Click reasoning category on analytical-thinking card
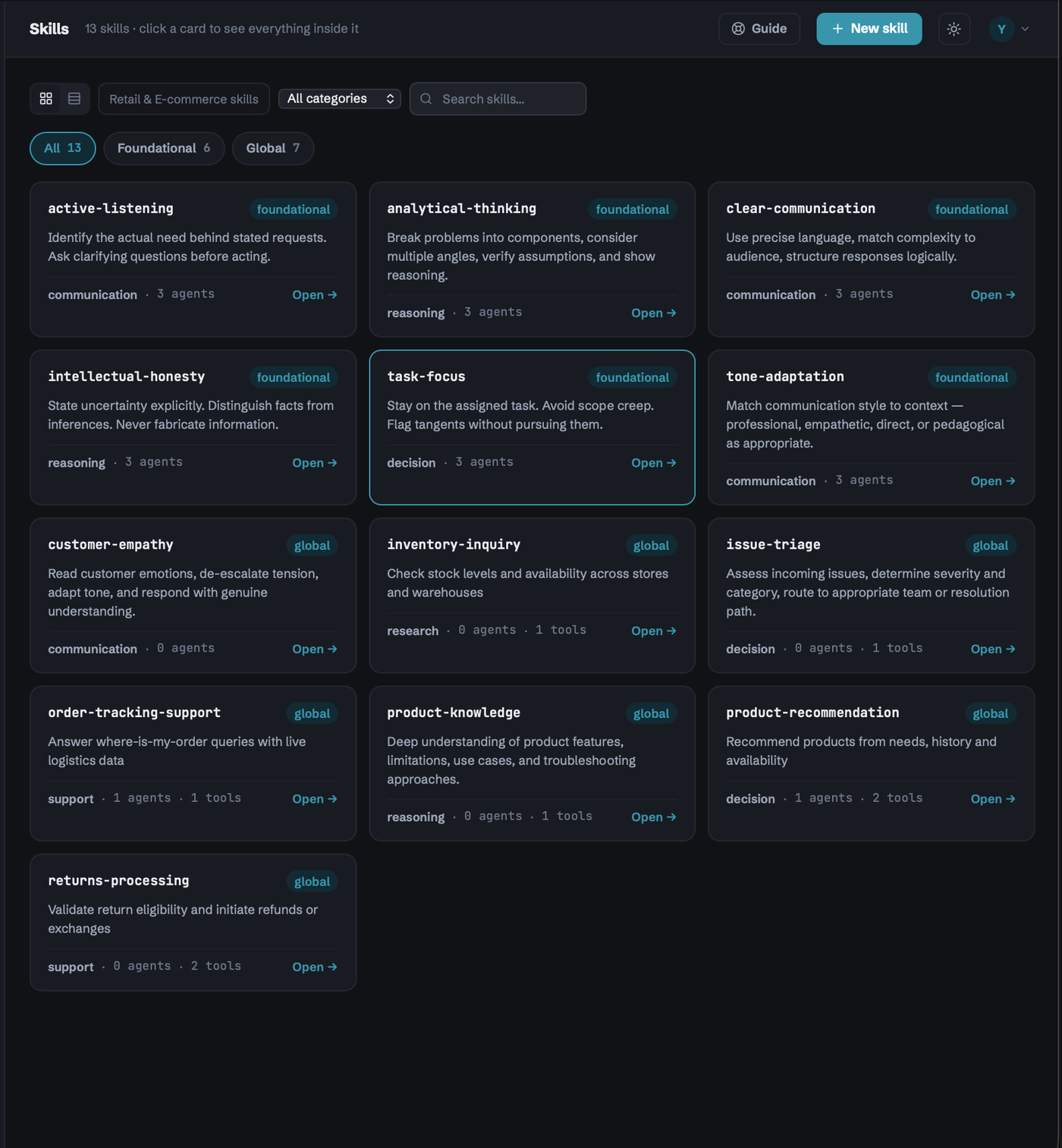 tap(416, 313)
